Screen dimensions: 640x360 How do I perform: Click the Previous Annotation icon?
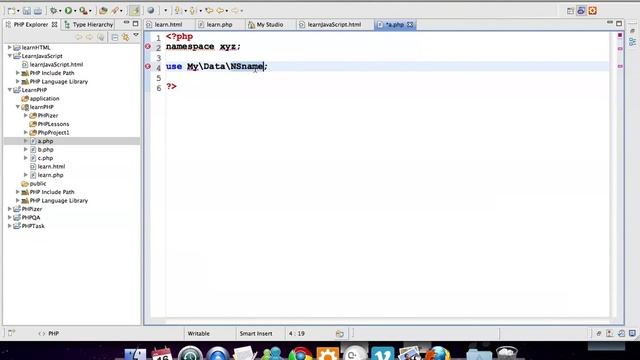(x=193, y=11)
